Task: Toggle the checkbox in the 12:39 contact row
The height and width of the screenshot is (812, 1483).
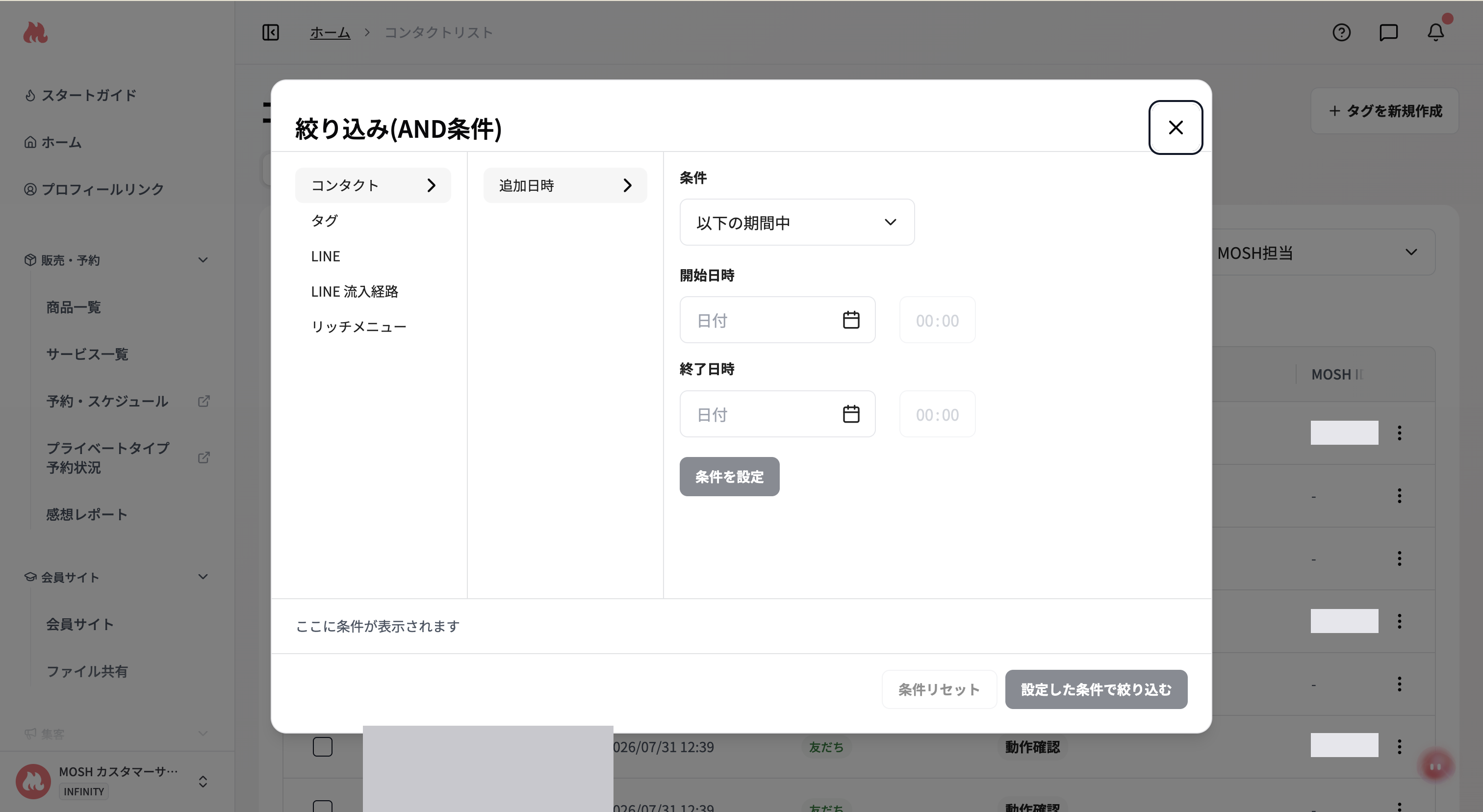Action: click(322, 747)
